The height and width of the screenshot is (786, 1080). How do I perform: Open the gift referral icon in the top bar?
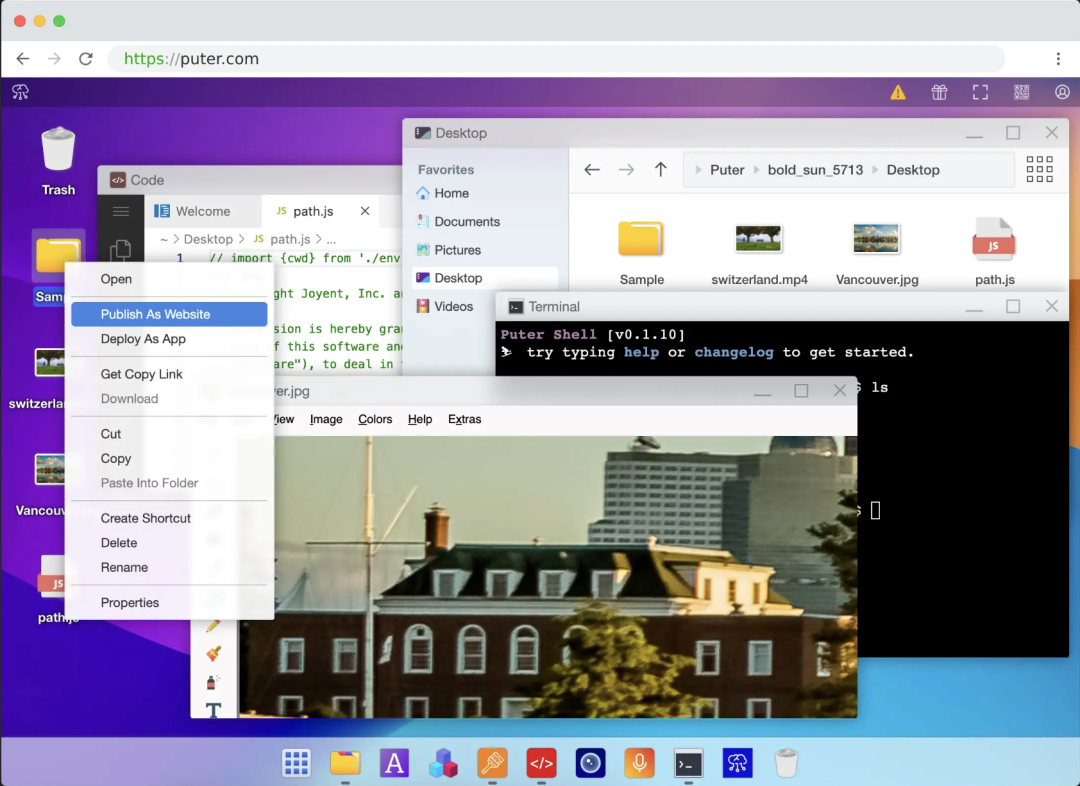coord(939,92)
